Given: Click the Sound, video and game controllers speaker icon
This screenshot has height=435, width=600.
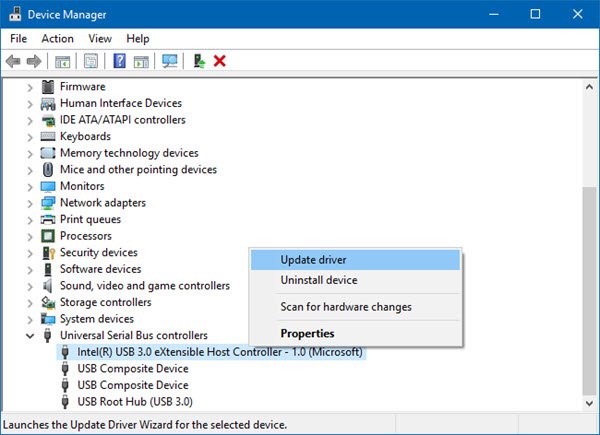Looking at the screenshot, I should click(47, 286).
